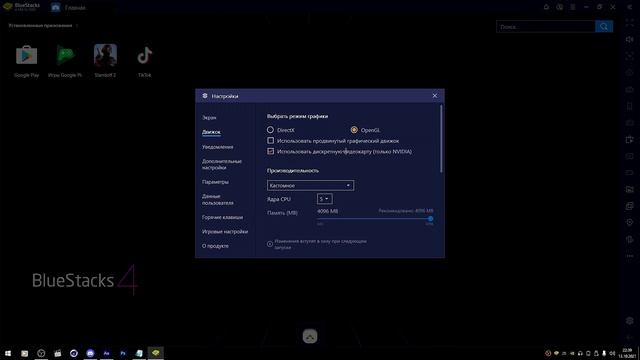Open the Дополнительные настройки tab
This screenshot has height=360, width=640.
(x=222, y=164)
